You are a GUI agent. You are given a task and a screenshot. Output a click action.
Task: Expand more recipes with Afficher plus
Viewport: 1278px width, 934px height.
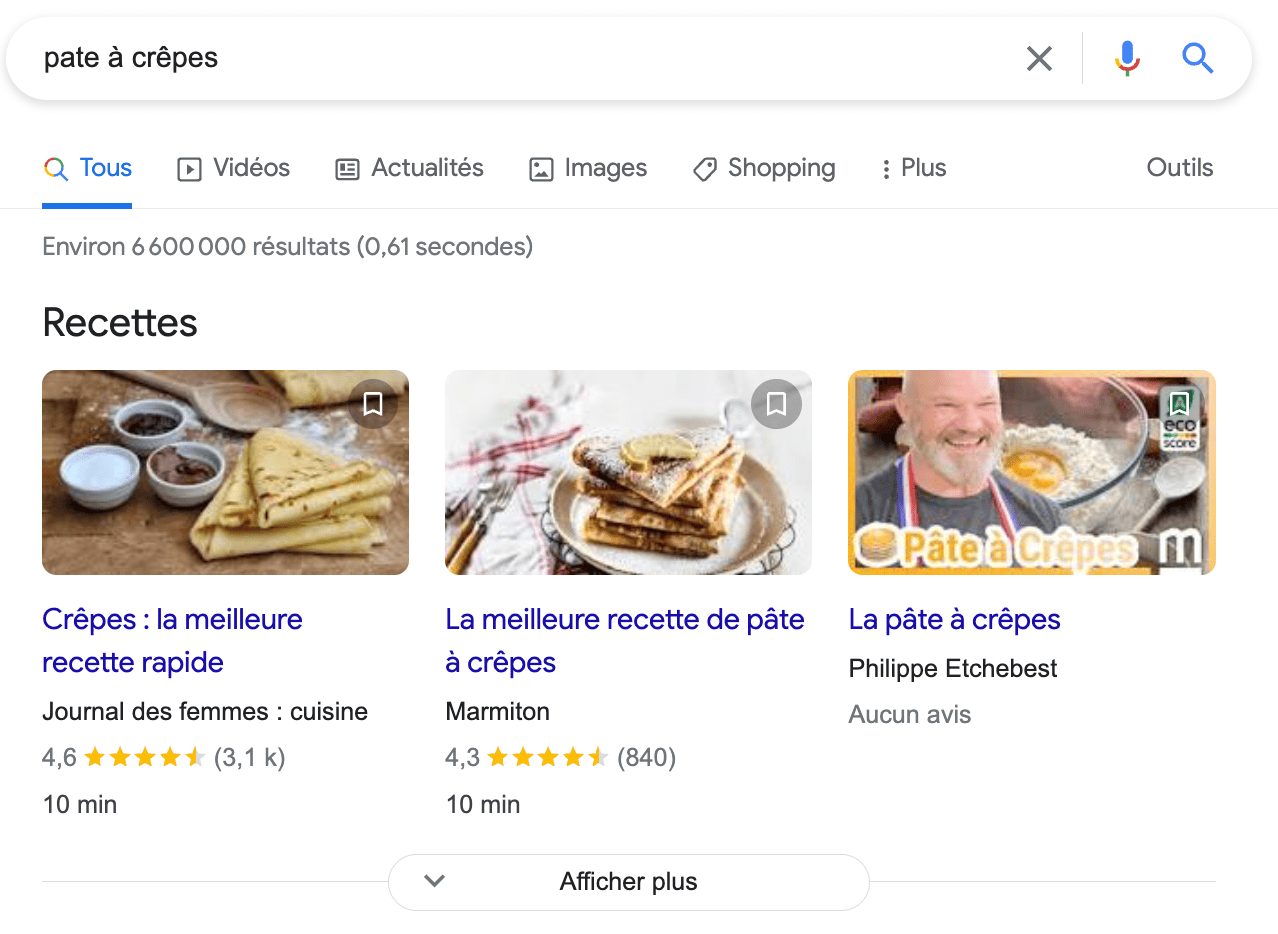[628, 882]
